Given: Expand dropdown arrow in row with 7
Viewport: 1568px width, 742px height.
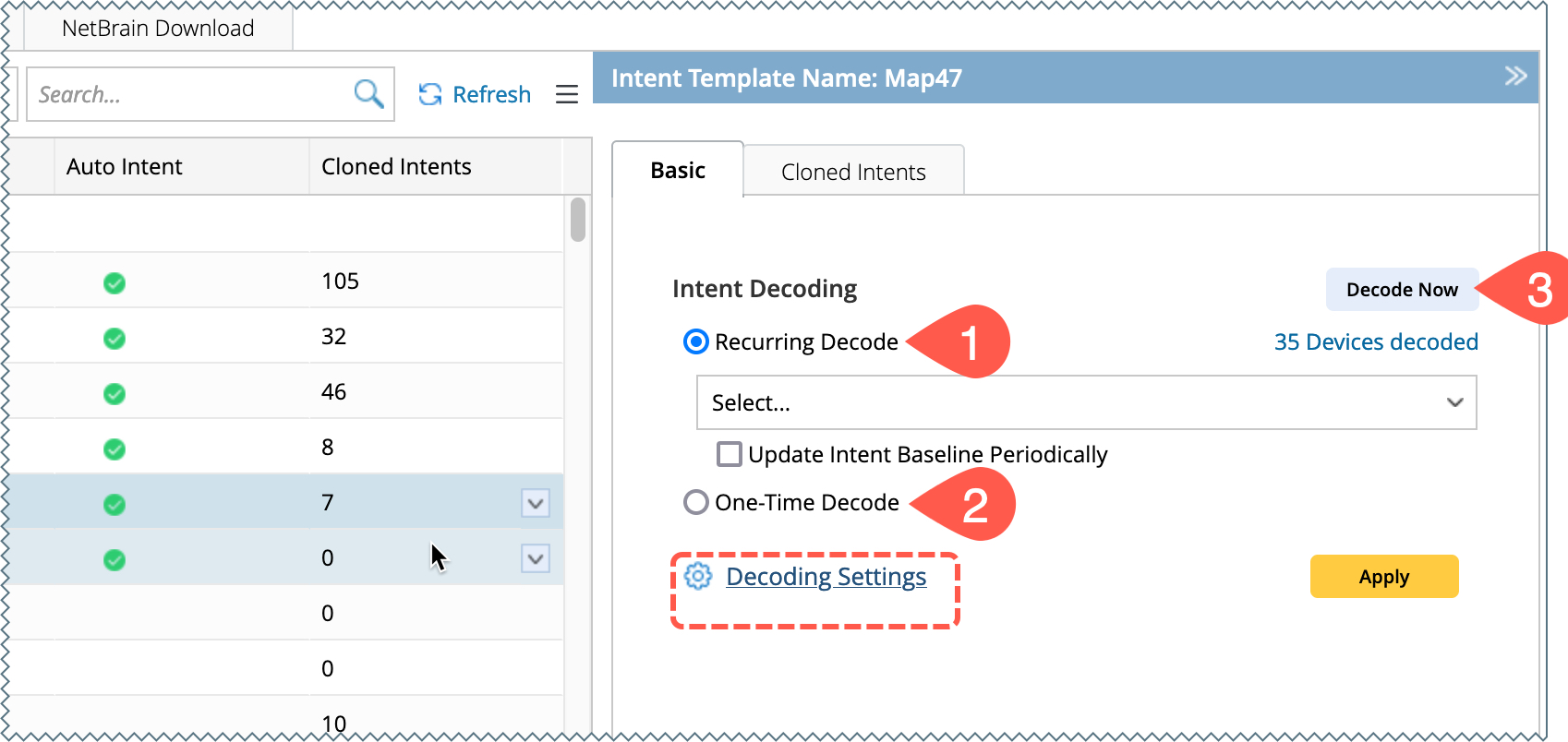Looking at the screenshot, I should (536, 503).
